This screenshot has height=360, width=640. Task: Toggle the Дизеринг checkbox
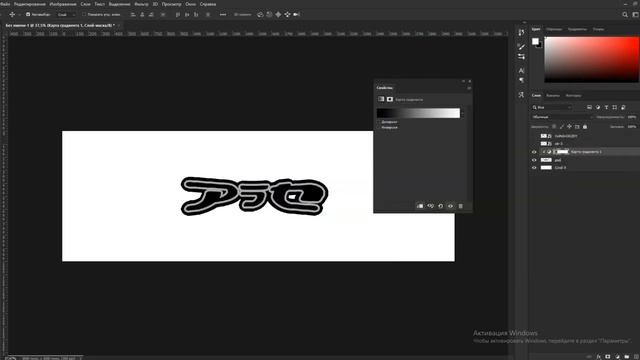(x=378, y=122)
